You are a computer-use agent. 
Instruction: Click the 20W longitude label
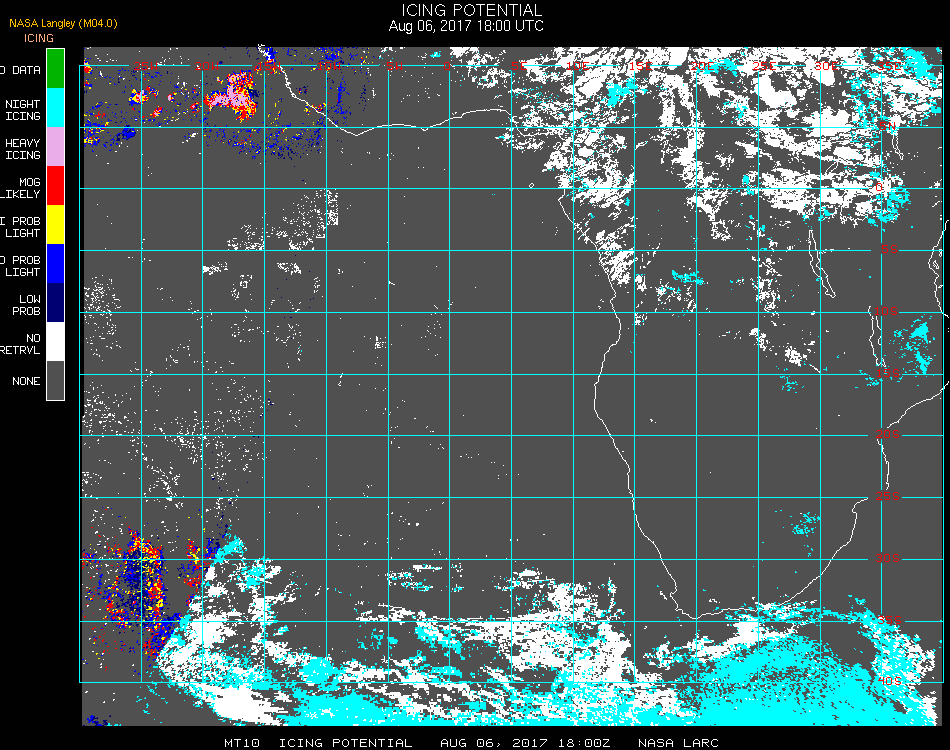pyautogui.click(x=207, y=65)
